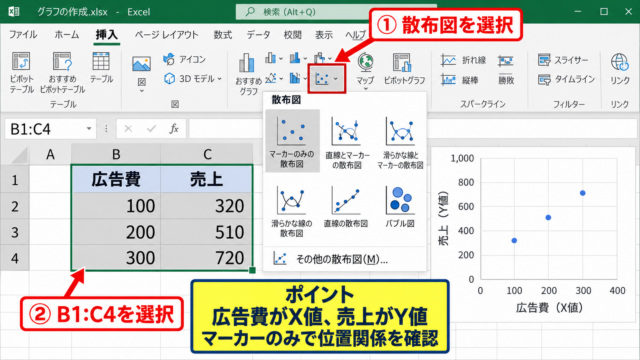Expand the scatter chart dropdown arrow
Viewport: 640px width, 360px height.
pyautogui.click(x=336, y=79)
